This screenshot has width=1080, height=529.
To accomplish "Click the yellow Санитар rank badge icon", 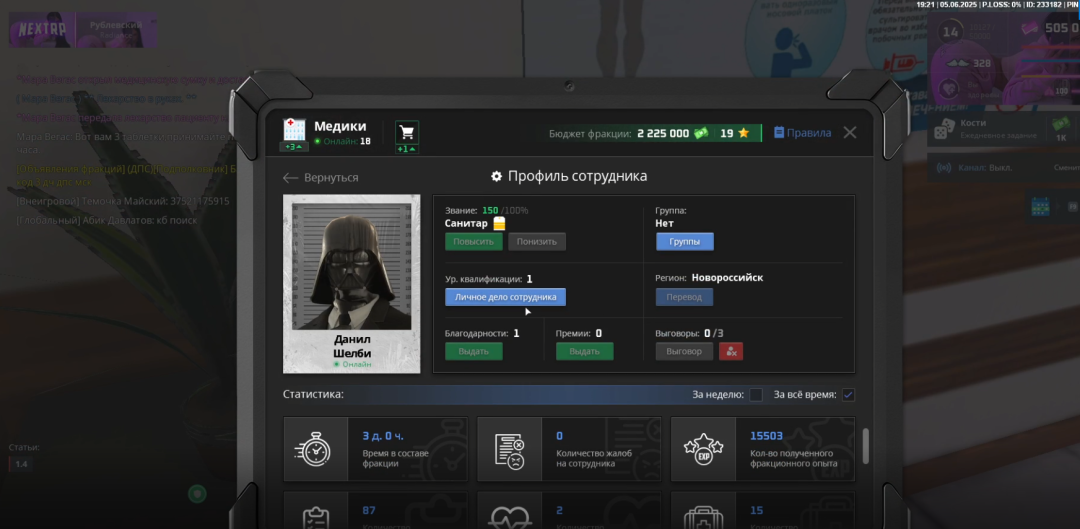I will pos(499,224).
